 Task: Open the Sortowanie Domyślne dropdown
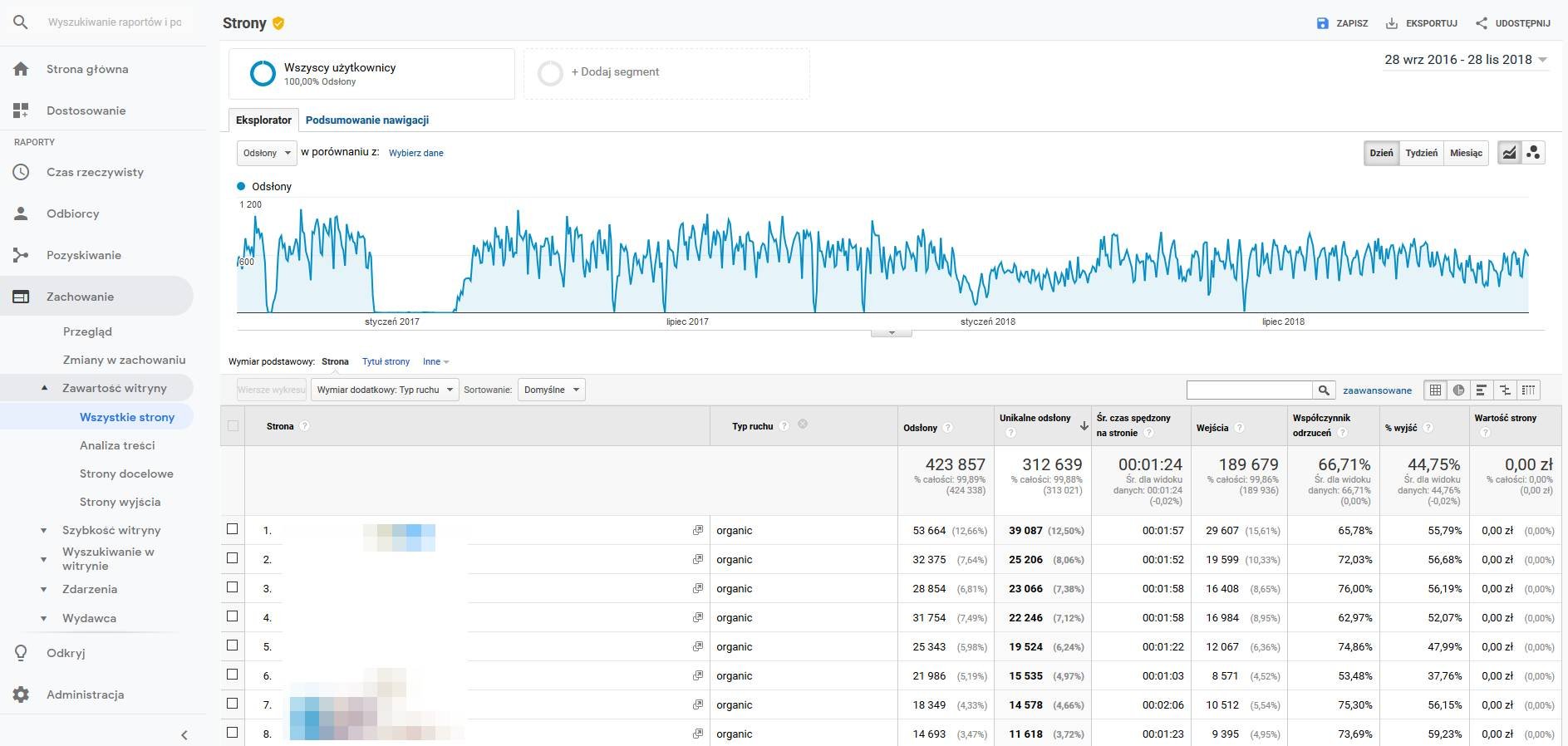[x=551, y=390]
